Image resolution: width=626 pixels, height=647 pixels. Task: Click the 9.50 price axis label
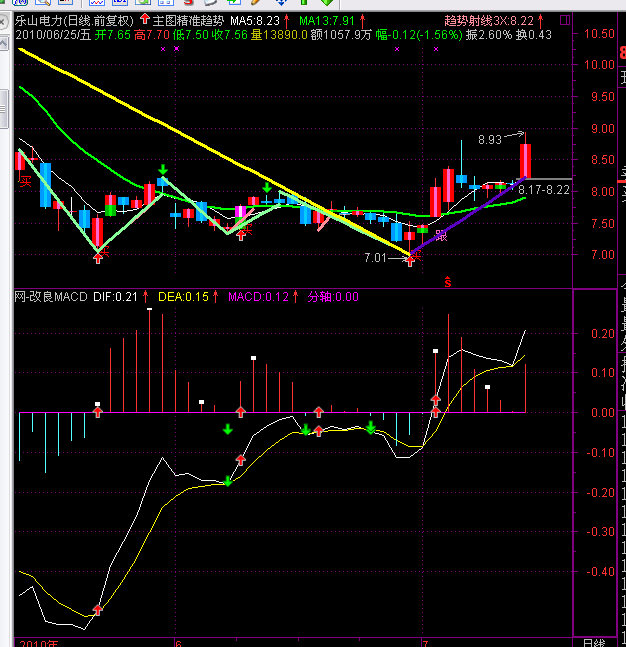[602, 97]
